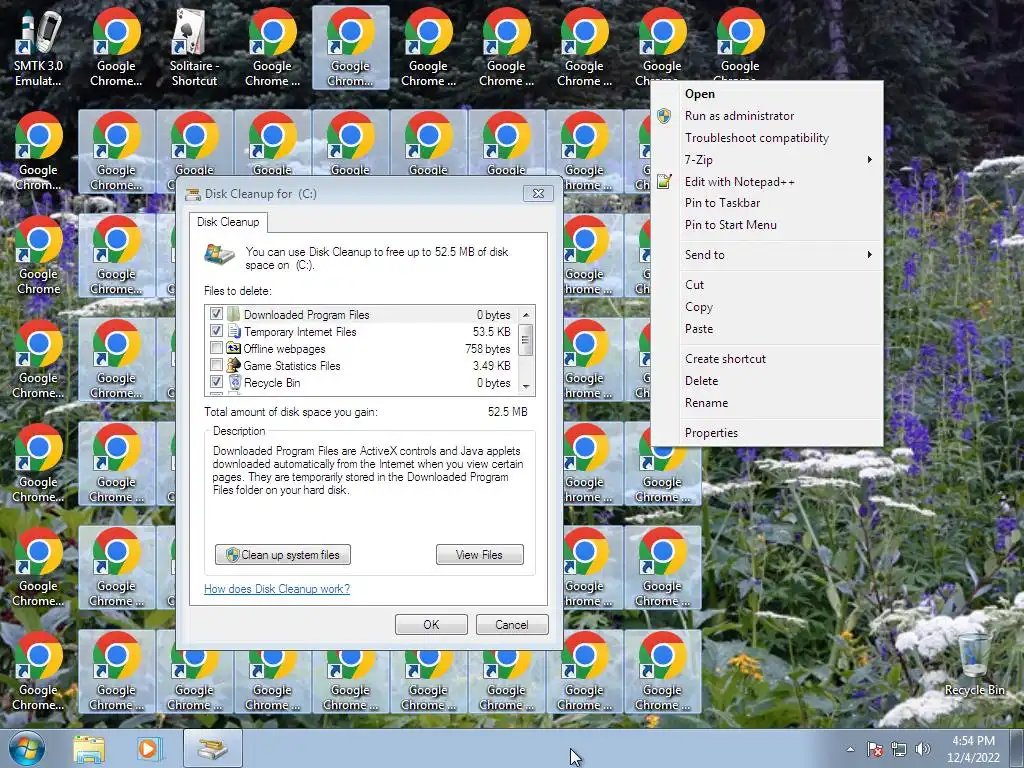The height and width of the screenshot is (768, 1024).
Task: Select the Solitaire - Shortcut desktop icon
Action: (x=194, y=48)
